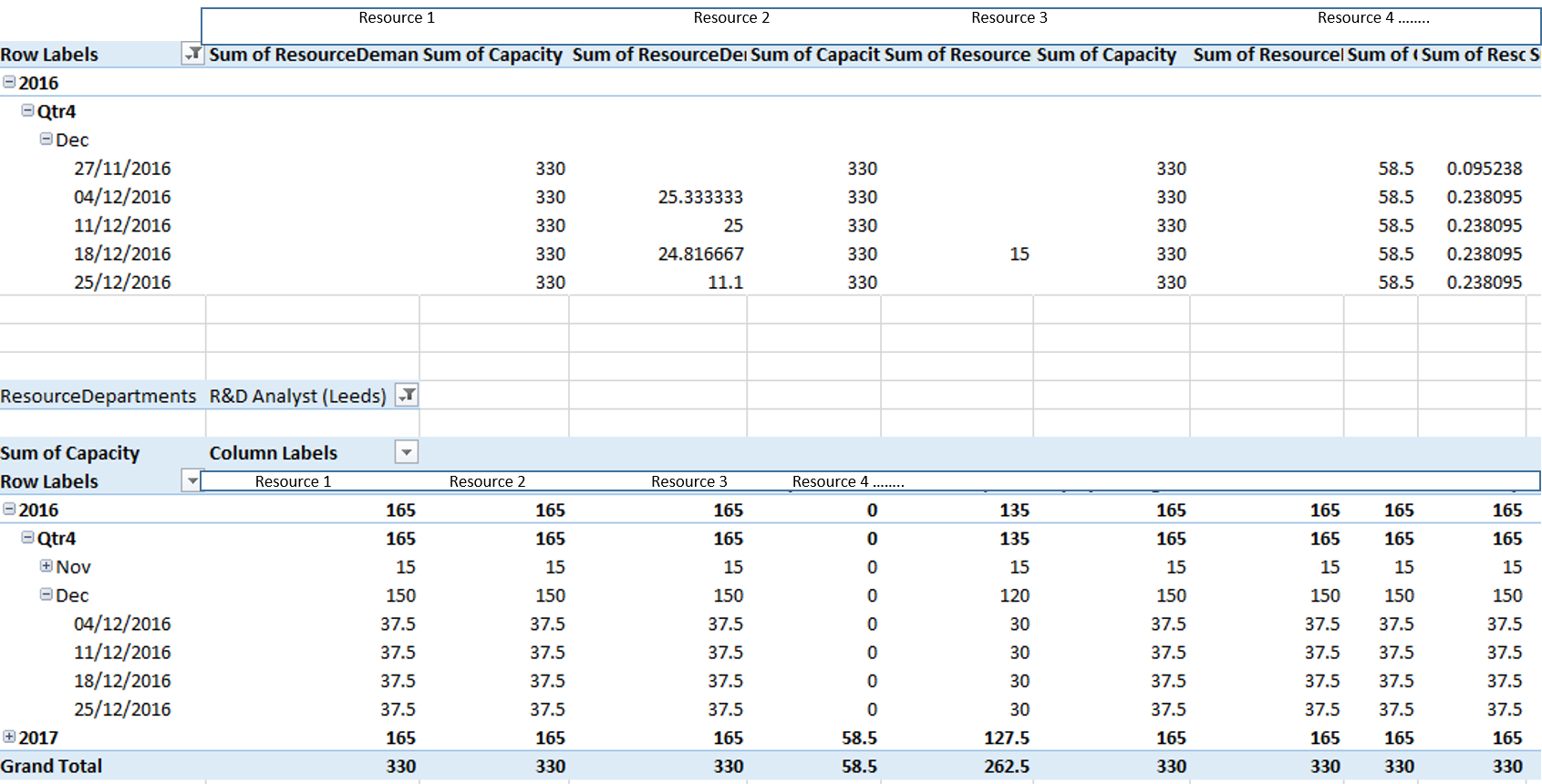This screenshot has height=784, width=1542.
Task: Select the cell with value 11.1
Action: pos(725,283)
